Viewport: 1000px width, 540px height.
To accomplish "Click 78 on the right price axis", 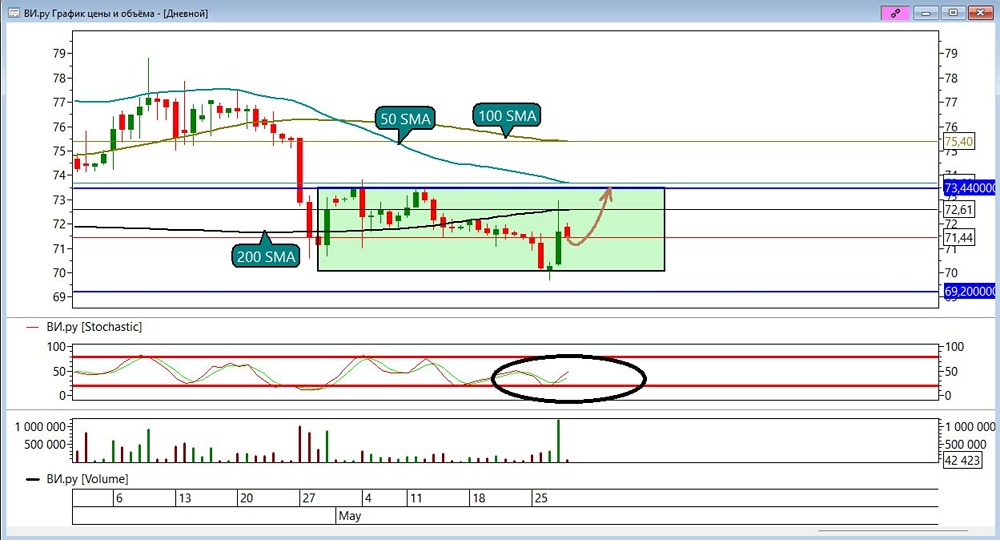I will click(x=951, y=78).
